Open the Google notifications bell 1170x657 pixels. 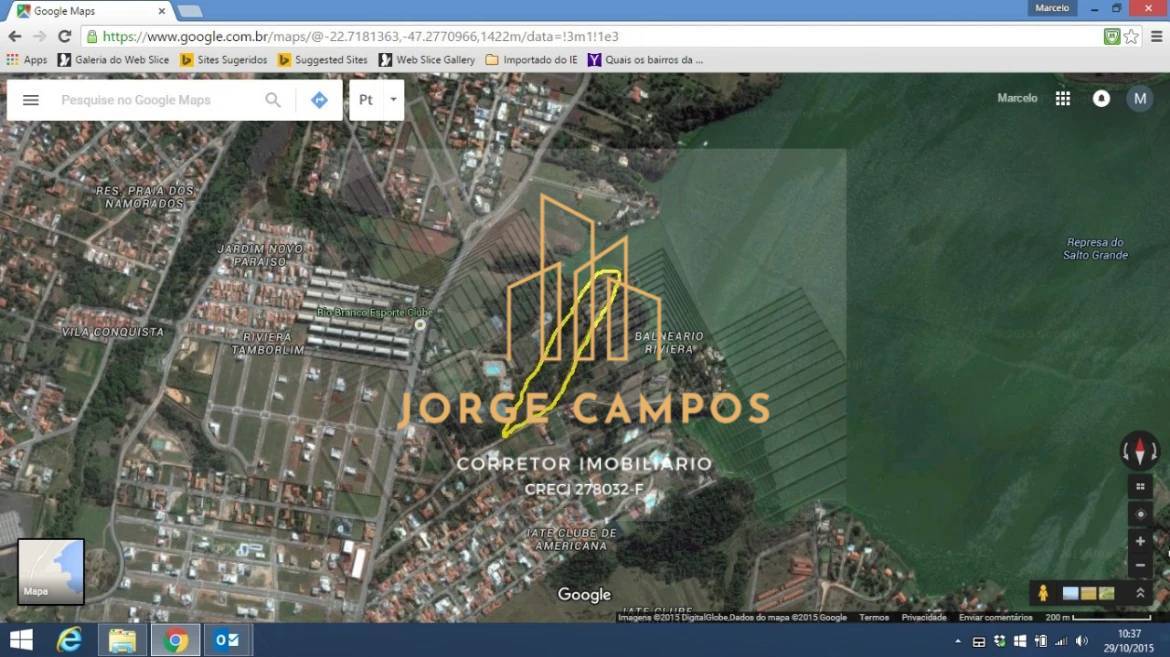1101,99
